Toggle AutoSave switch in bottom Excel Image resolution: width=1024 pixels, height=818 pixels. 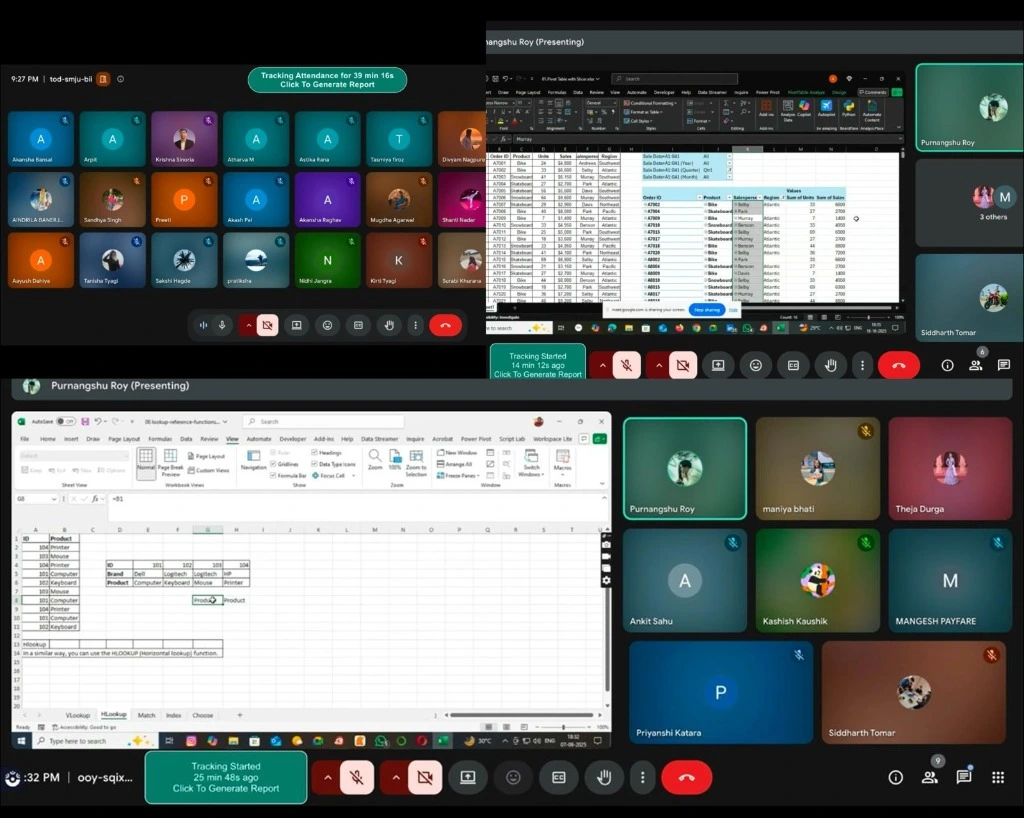[65, 422]
